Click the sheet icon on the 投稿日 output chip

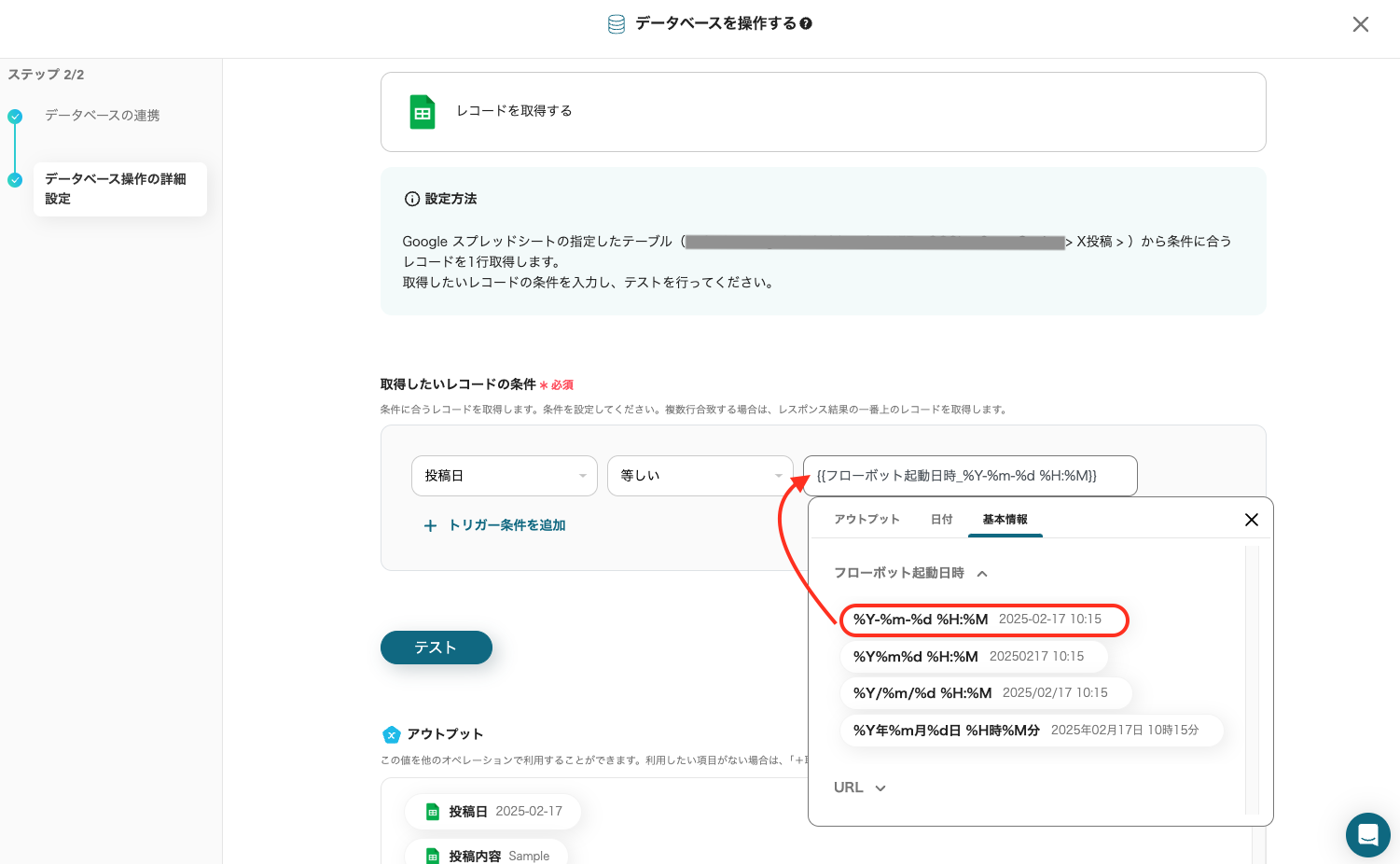click(433, 812)
